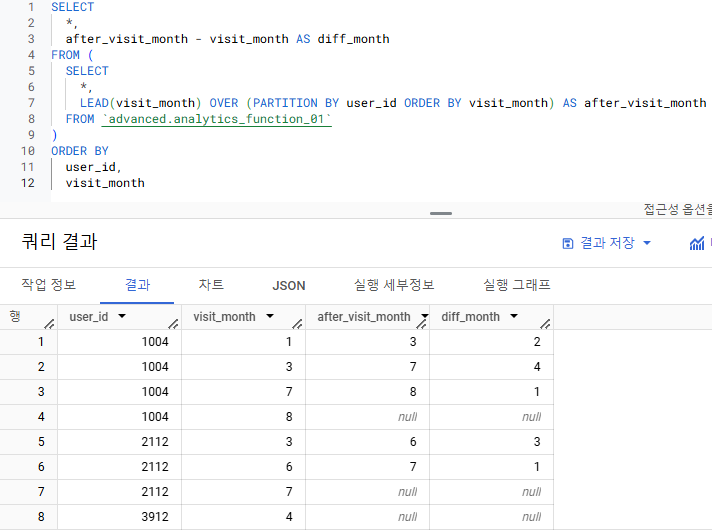Click the save results disk icon
The image size is (712, 531).
pyautogui.click(x=568, y=243)
